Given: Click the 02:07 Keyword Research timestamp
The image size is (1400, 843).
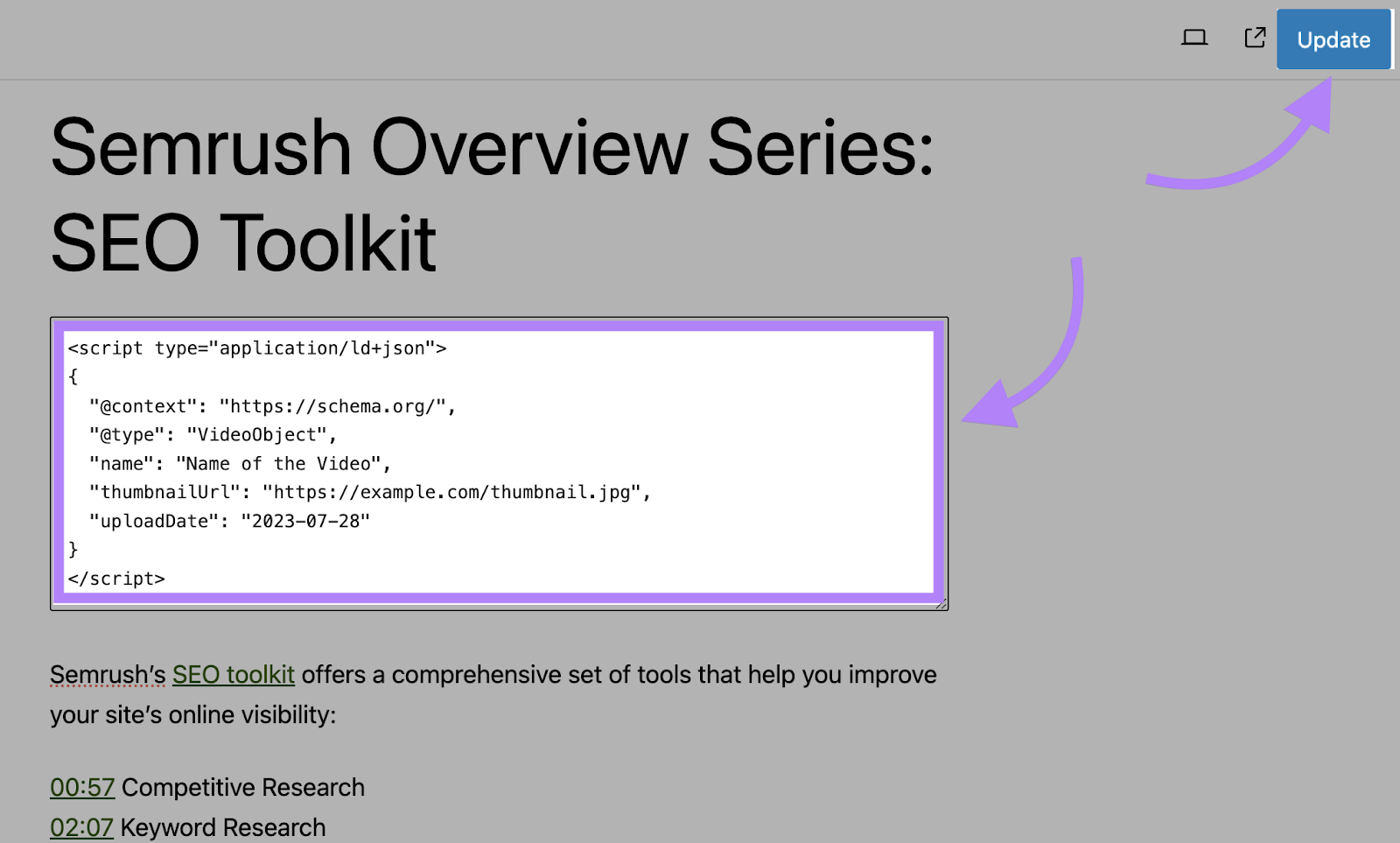Looking at the screenshot, I should point(81,827).
